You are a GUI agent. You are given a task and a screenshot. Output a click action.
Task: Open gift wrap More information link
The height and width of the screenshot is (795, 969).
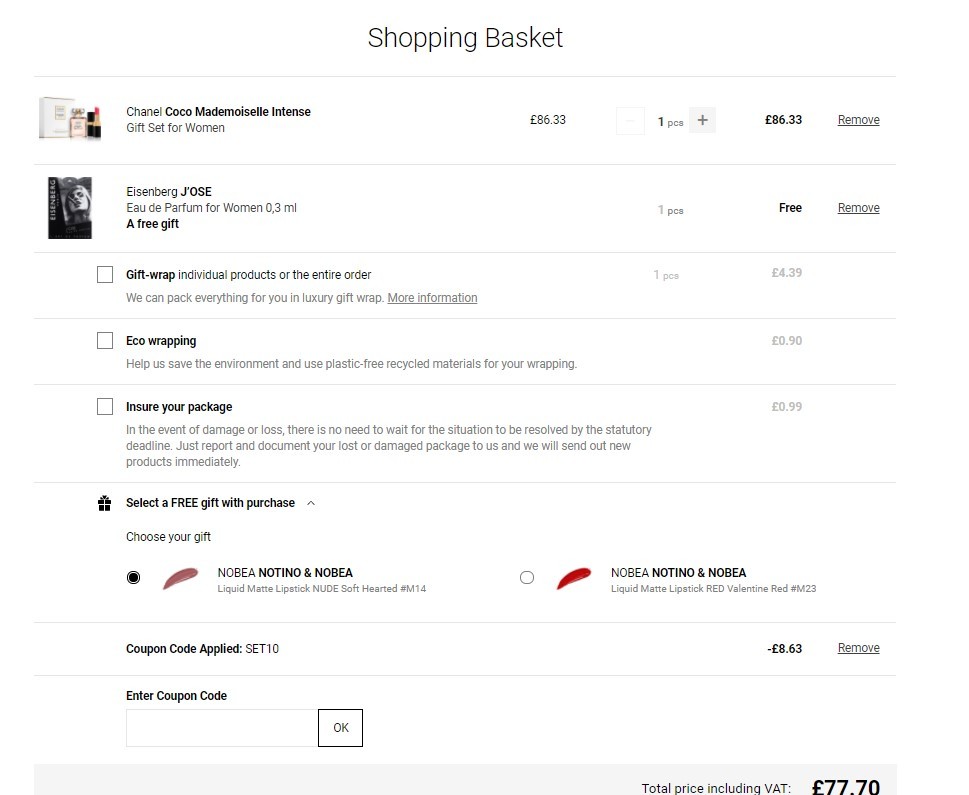(432, 298)
